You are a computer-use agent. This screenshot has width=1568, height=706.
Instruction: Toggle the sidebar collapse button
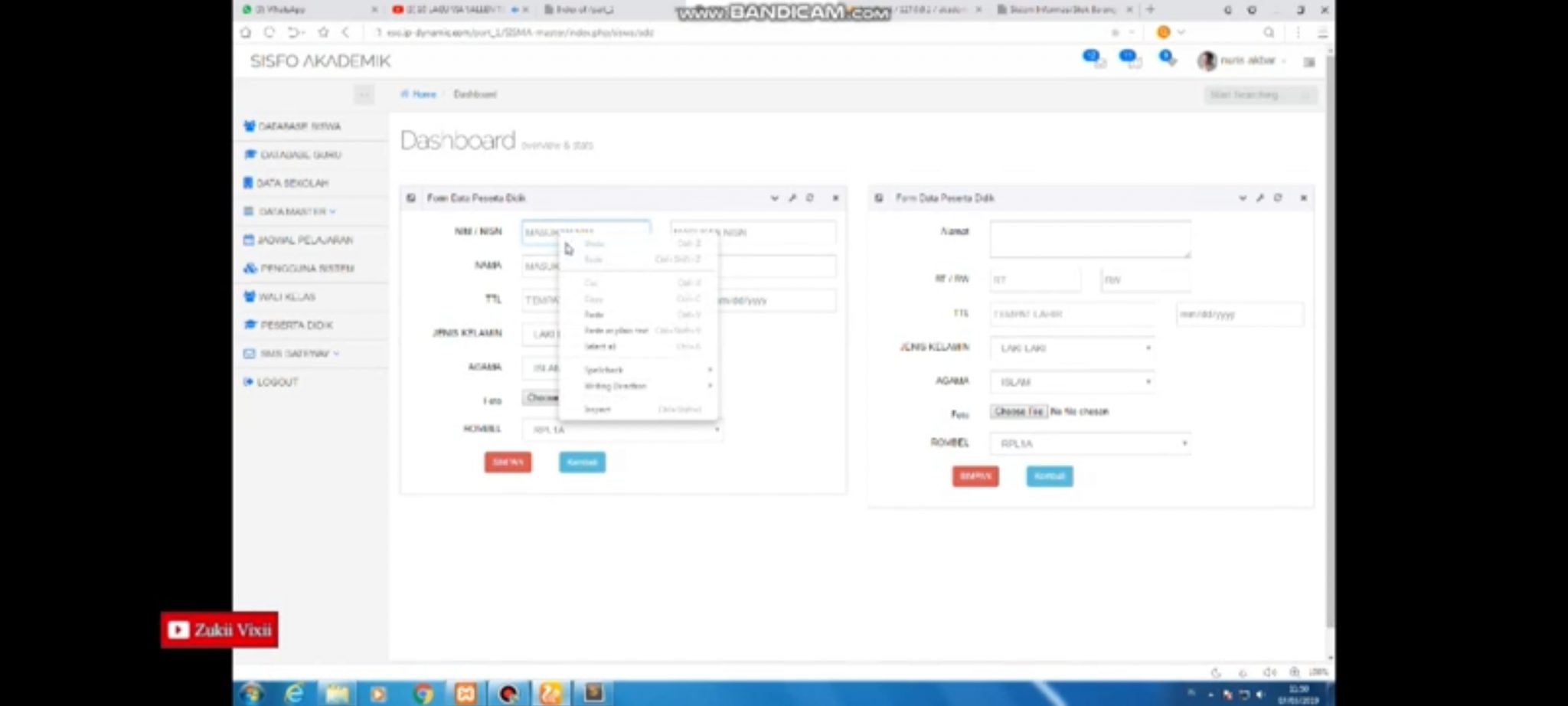[x=364, y=94]
